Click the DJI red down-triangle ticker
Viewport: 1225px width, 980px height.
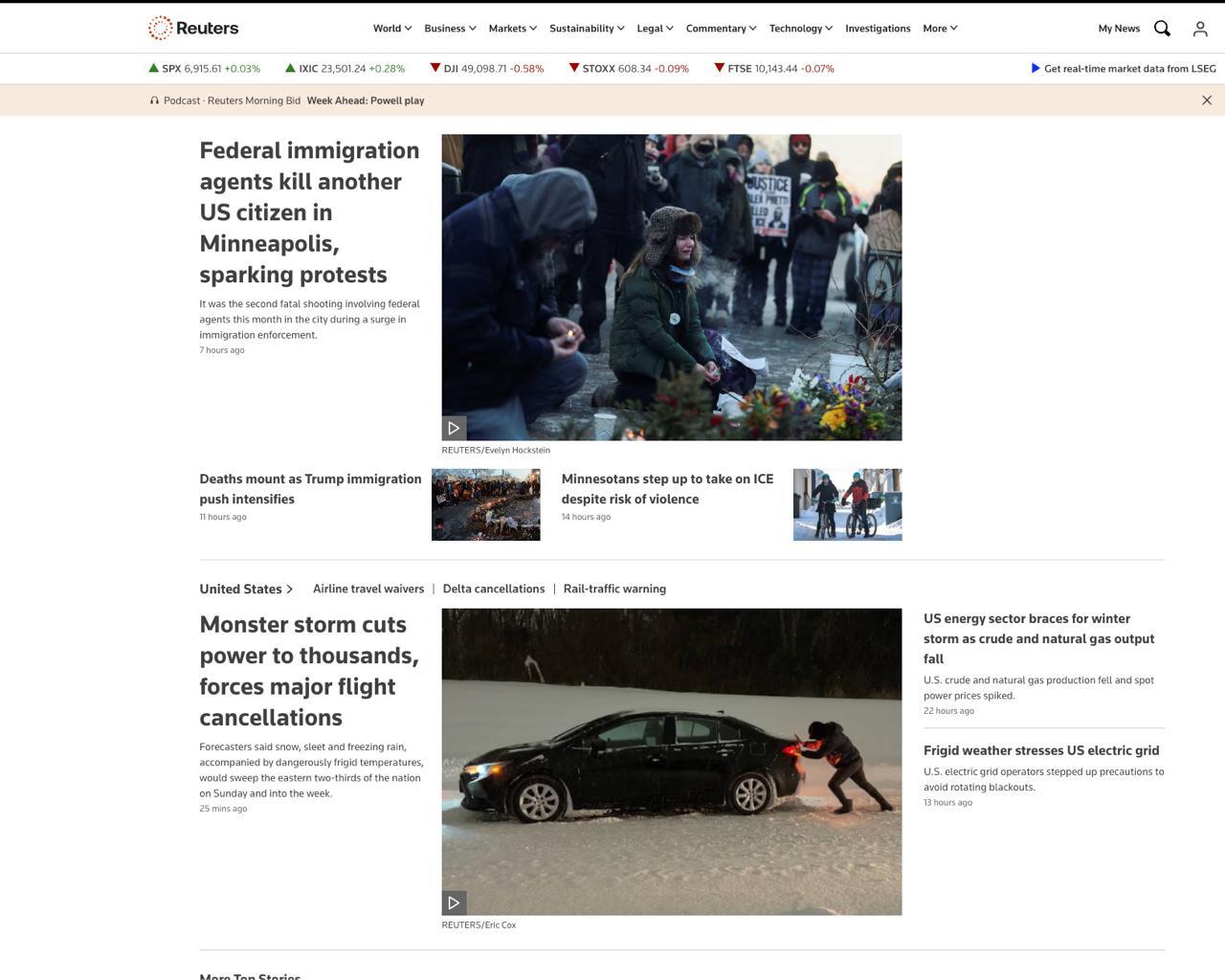[x=435, y=68]
